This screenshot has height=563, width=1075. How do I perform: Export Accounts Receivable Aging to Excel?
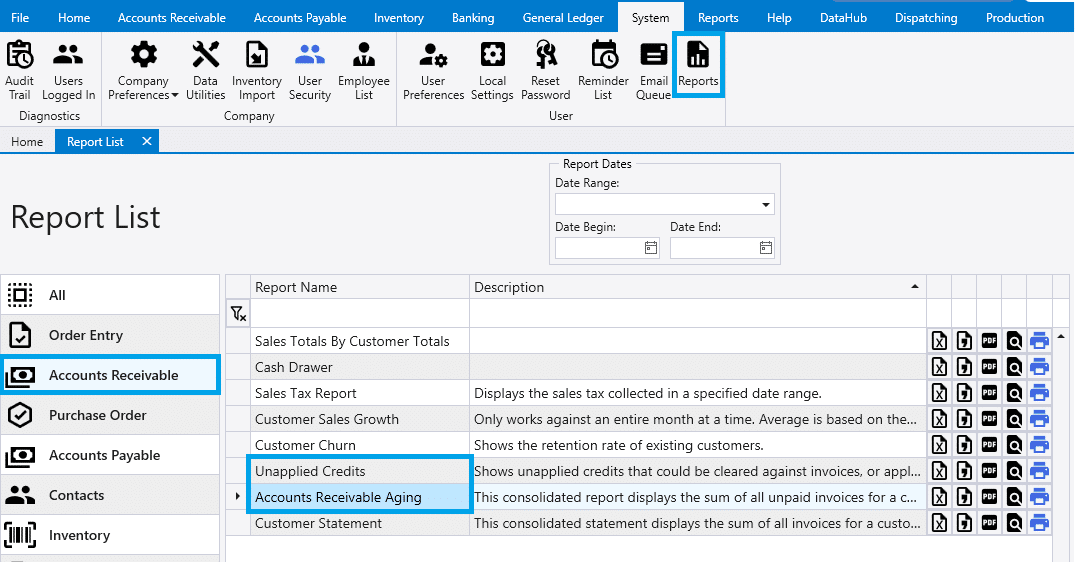pyautogui.click(x=939, y=497)
